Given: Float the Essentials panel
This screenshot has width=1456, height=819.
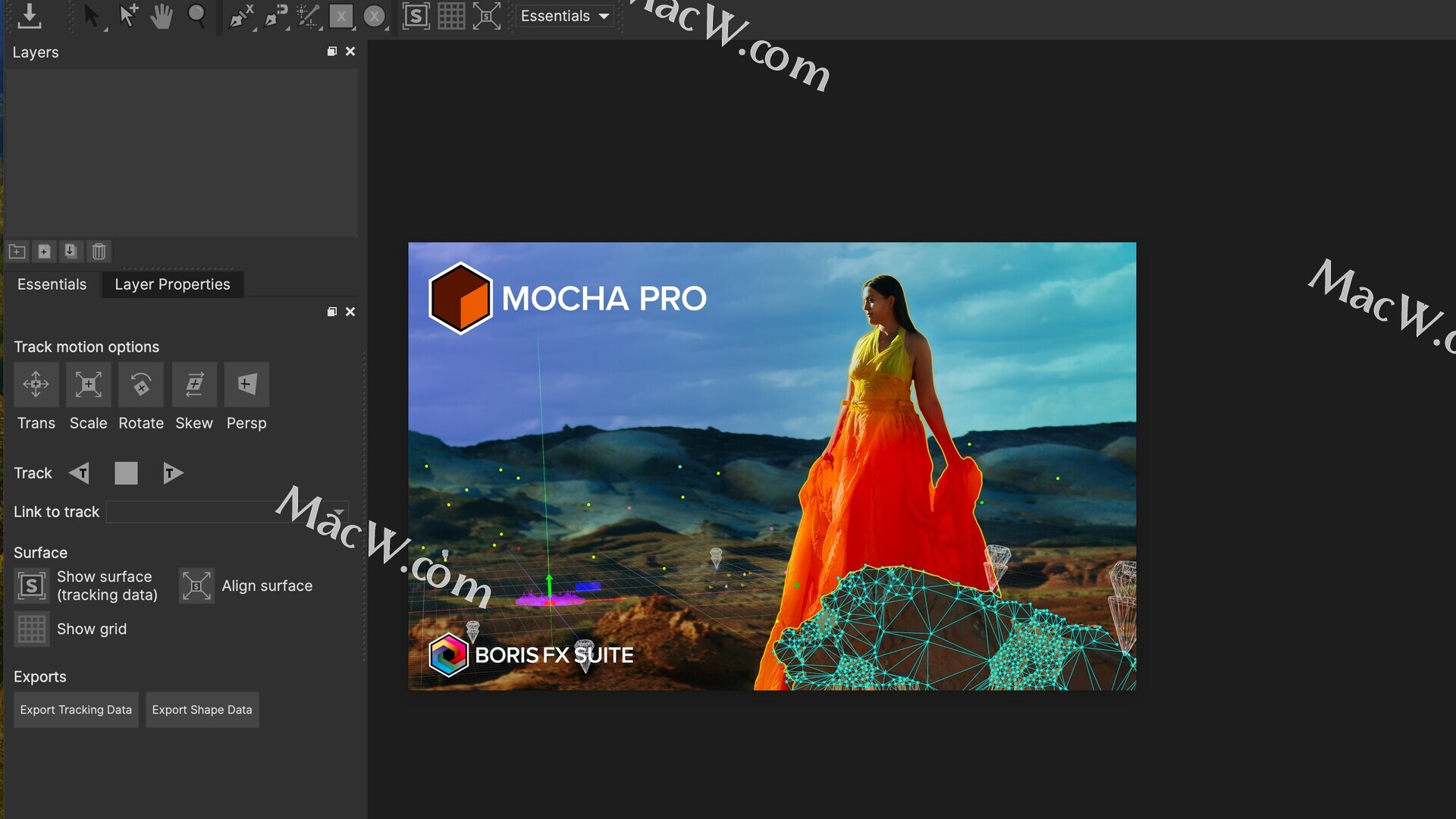Looking at the screenshot, I should tap(331, 312).
